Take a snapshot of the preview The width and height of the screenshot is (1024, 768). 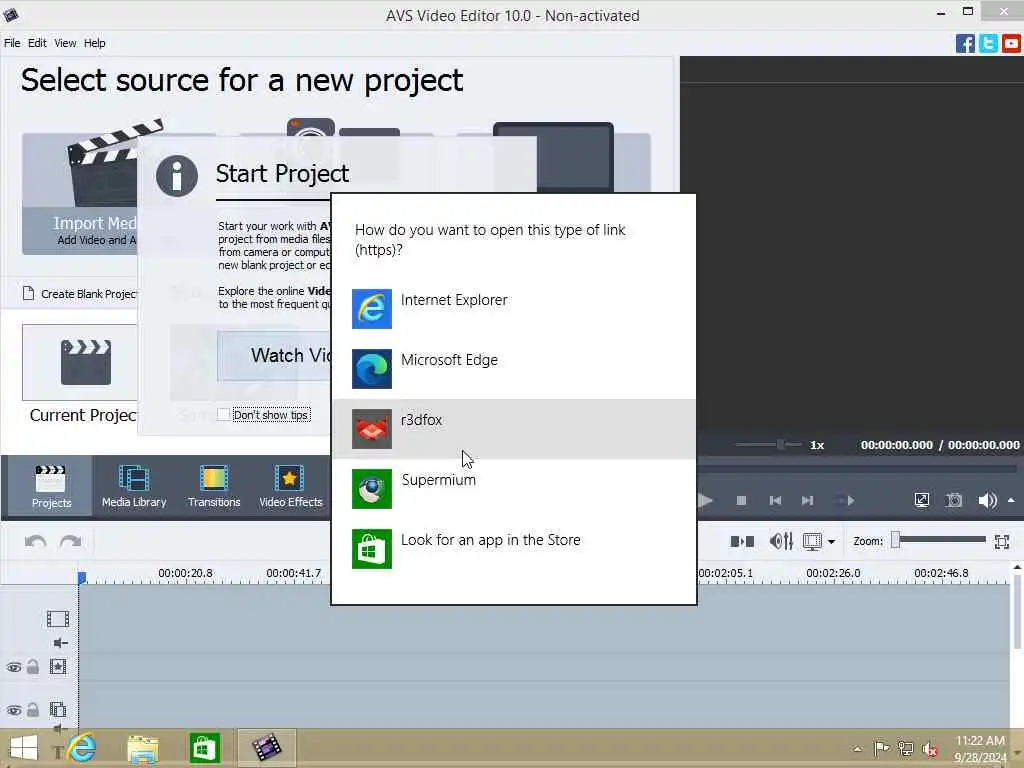[x=954, y=501]
